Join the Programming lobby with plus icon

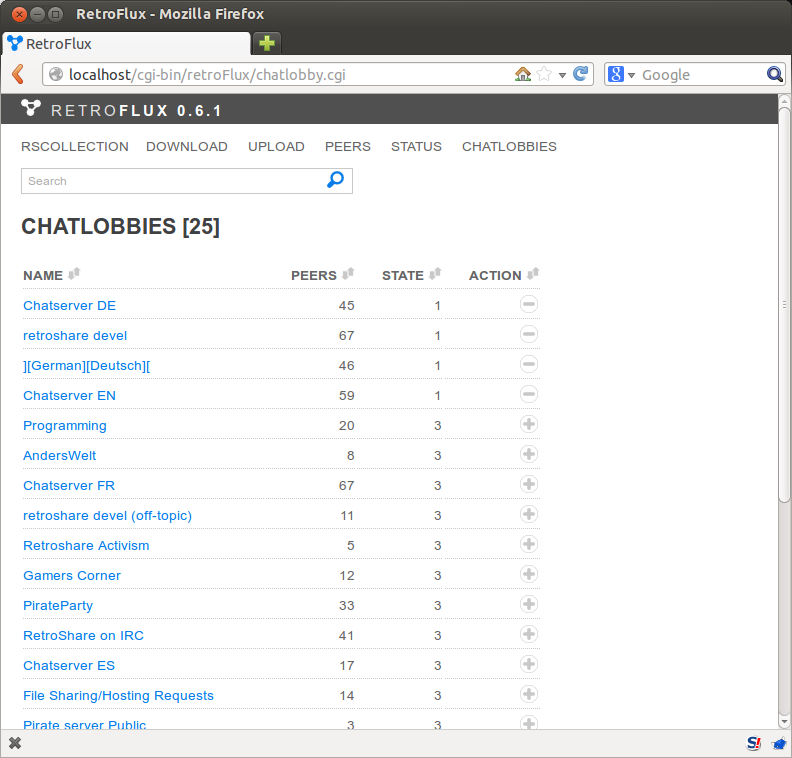529,424
